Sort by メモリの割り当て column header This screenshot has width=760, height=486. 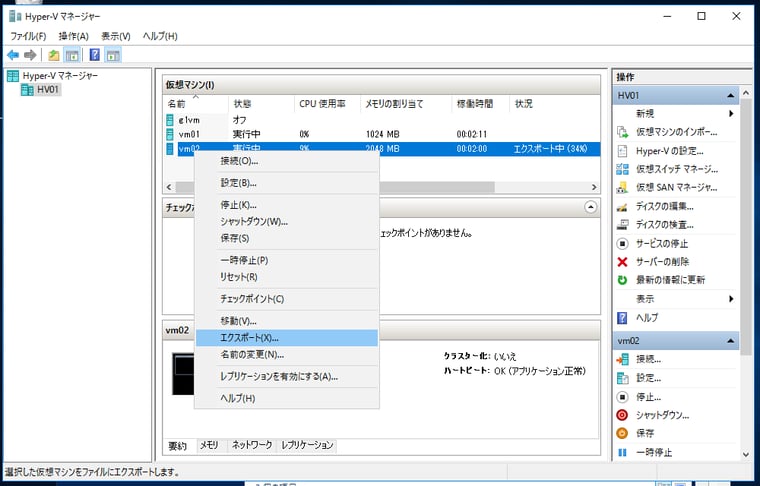pyautogui.click(x=406, y=104)
